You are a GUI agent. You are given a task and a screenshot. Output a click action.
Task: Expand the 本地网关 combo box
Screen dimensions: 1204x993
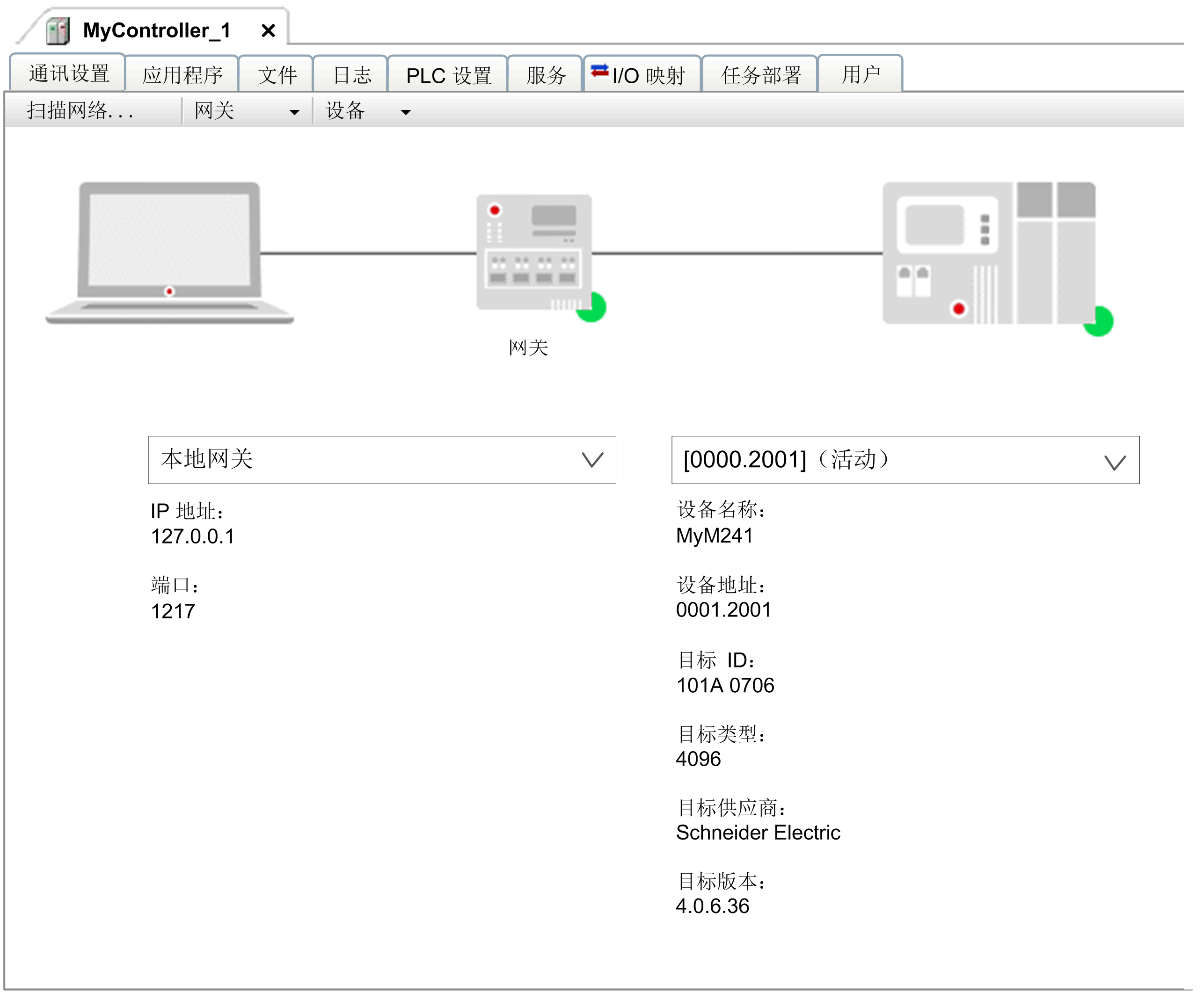point(592,460)
